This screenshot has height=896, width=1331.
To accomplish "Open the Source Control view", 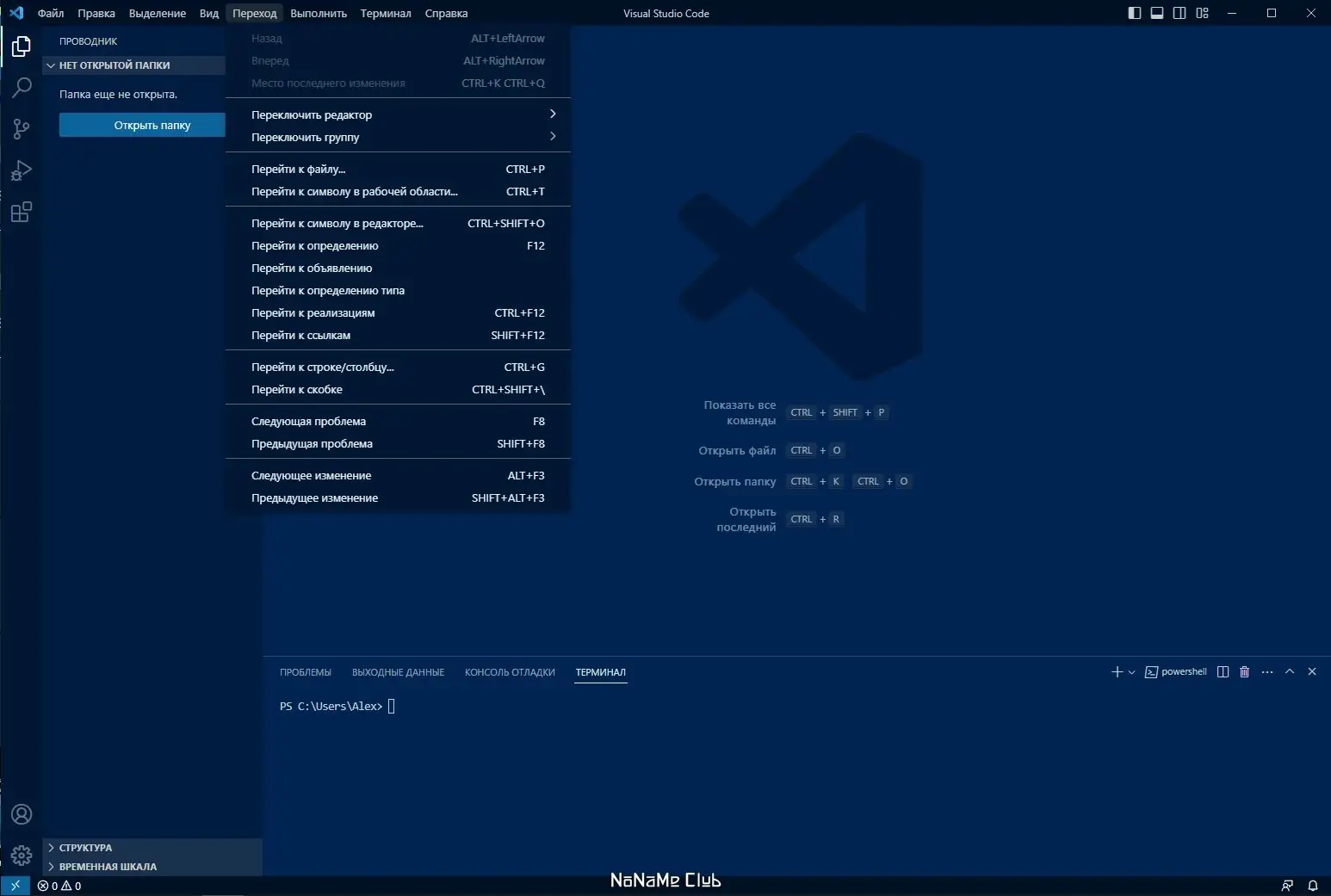I will tap(22, 129).
